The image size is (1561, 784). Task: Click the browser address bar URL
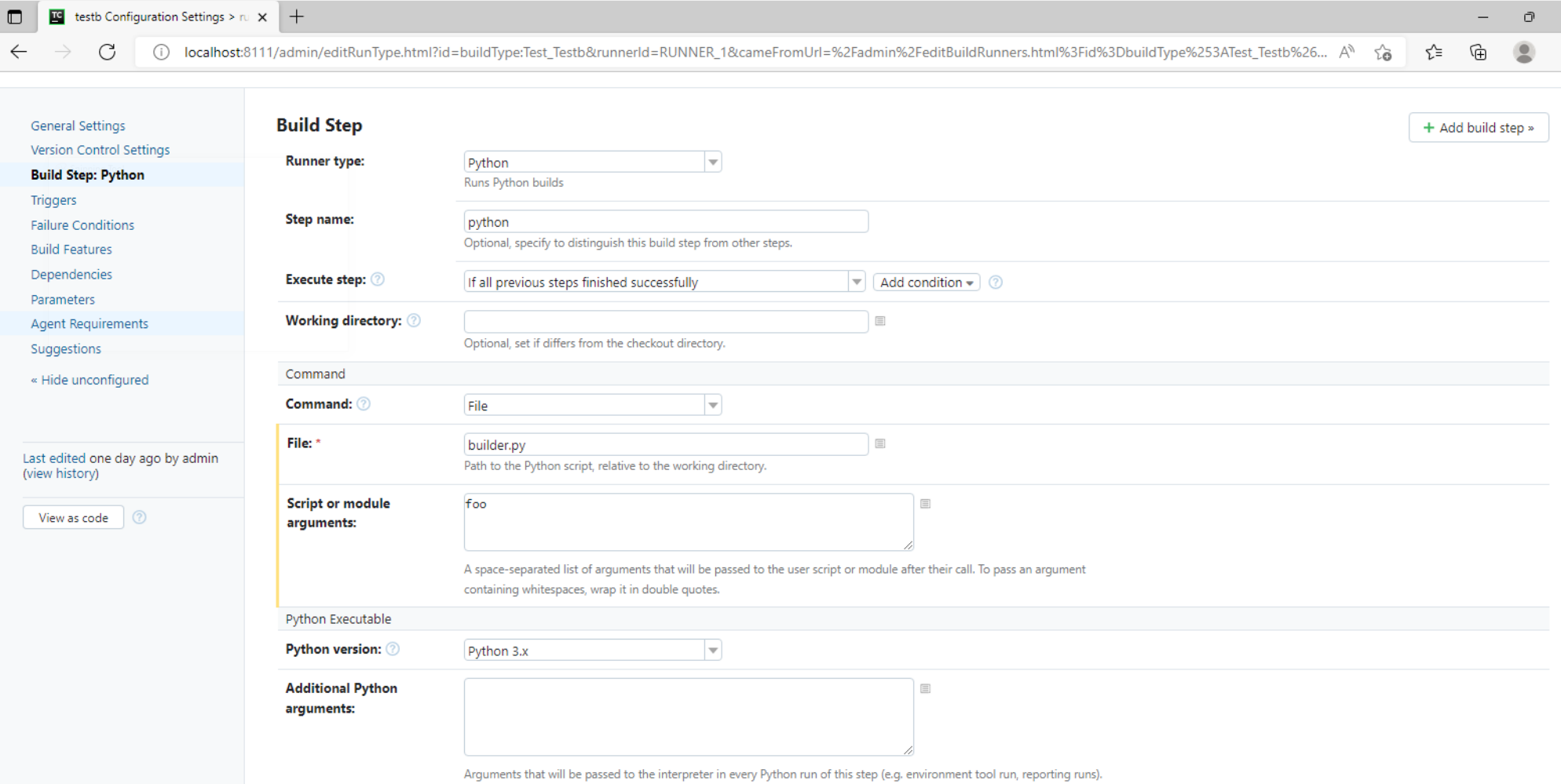click(755, 53)
